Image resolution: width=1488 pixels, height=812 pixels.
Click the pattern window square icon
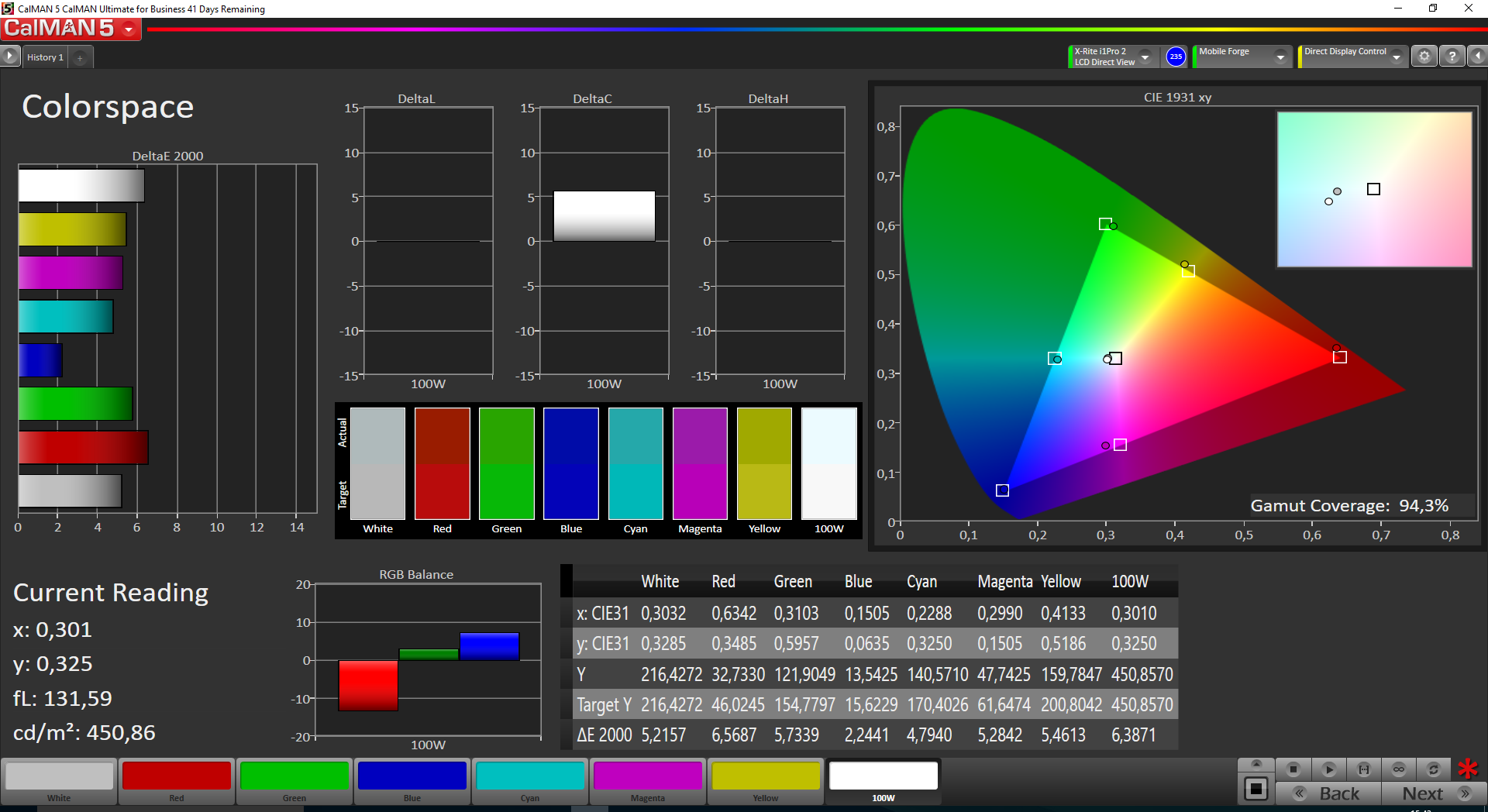click(1256, 789)
